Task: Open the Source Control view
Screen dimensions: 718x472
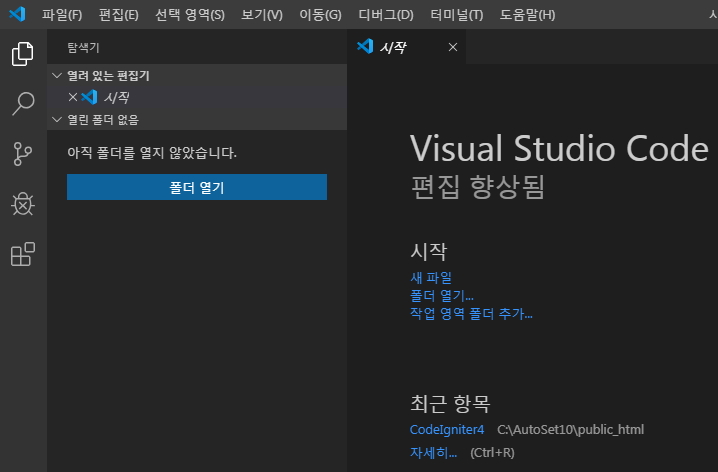Action: 22,154
